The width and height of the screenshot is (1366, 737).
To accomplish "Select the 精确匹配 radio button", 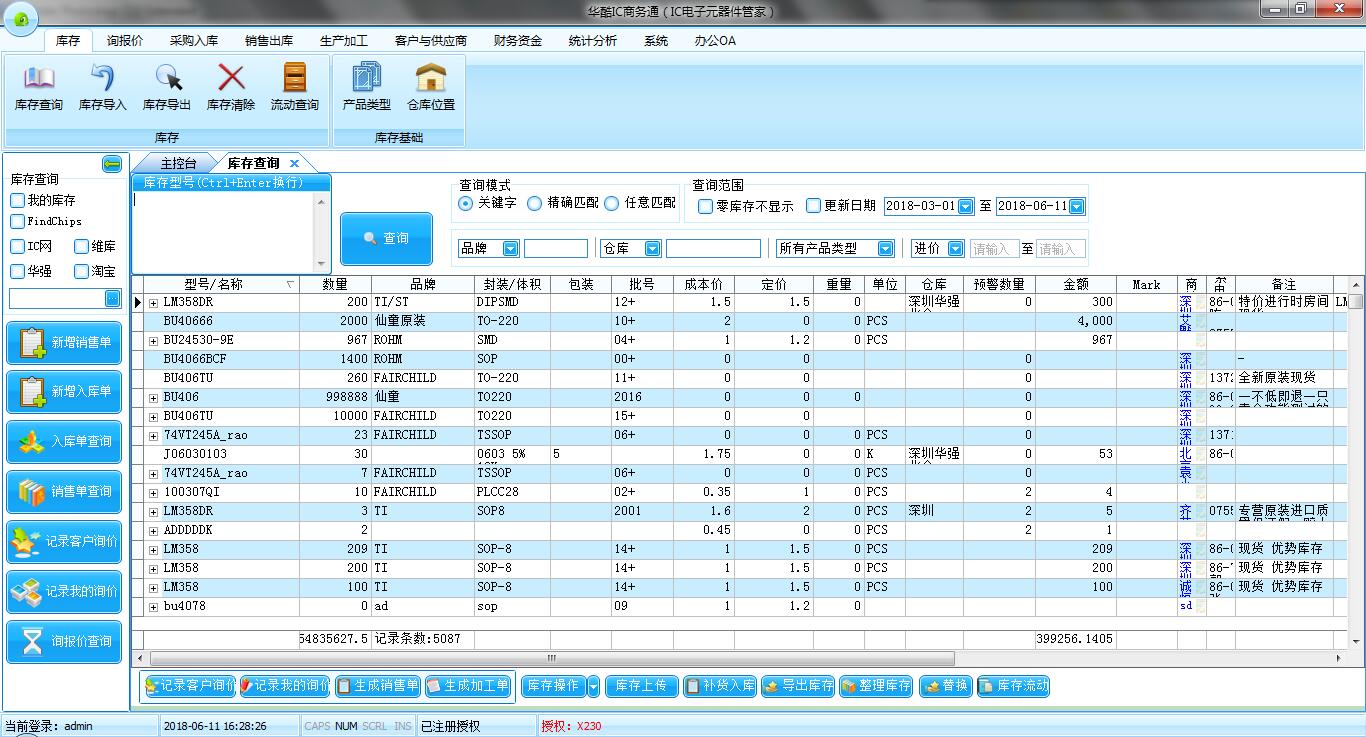I will pos(535,203).
